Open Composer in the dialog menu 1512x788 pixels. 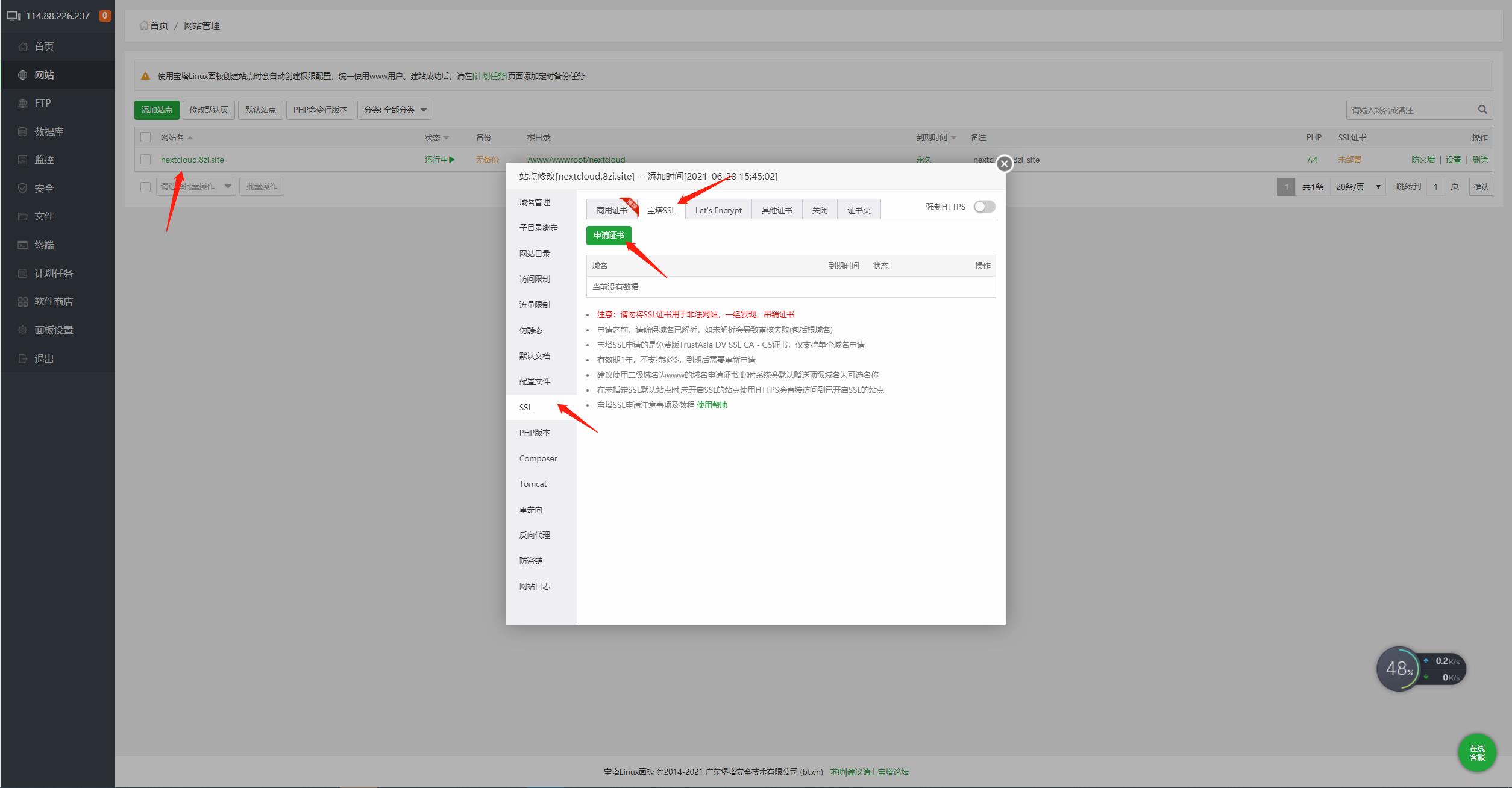coord(541,458)
